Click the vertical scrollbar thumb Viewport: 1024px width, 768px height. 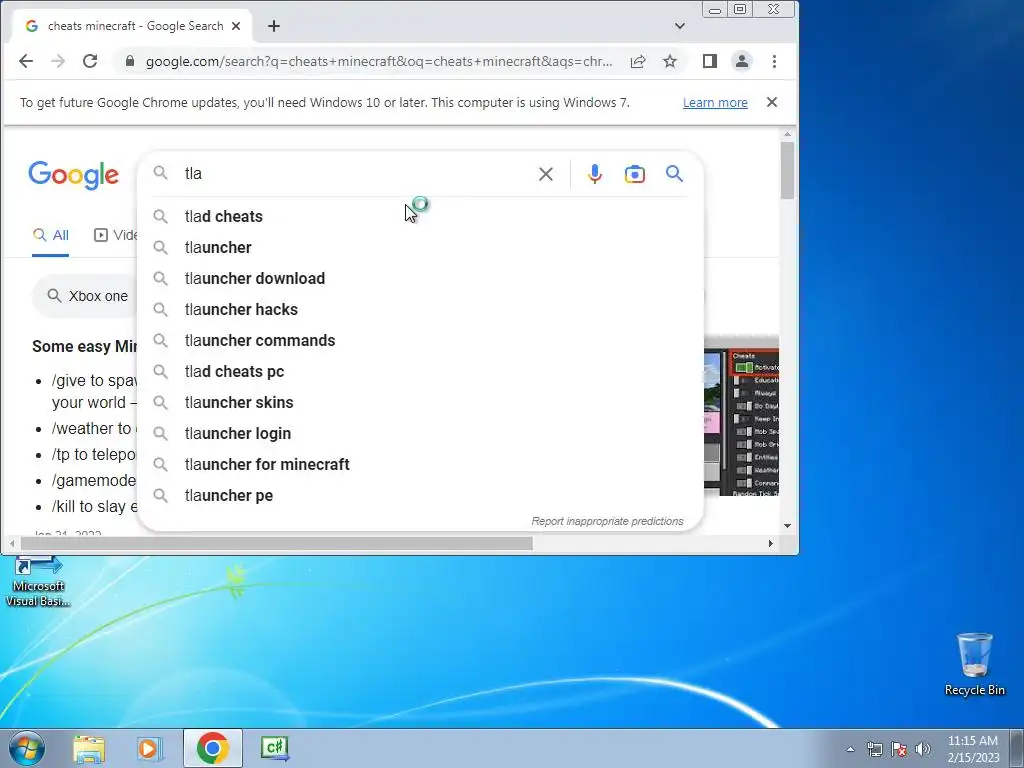click(x=788, y=170)
